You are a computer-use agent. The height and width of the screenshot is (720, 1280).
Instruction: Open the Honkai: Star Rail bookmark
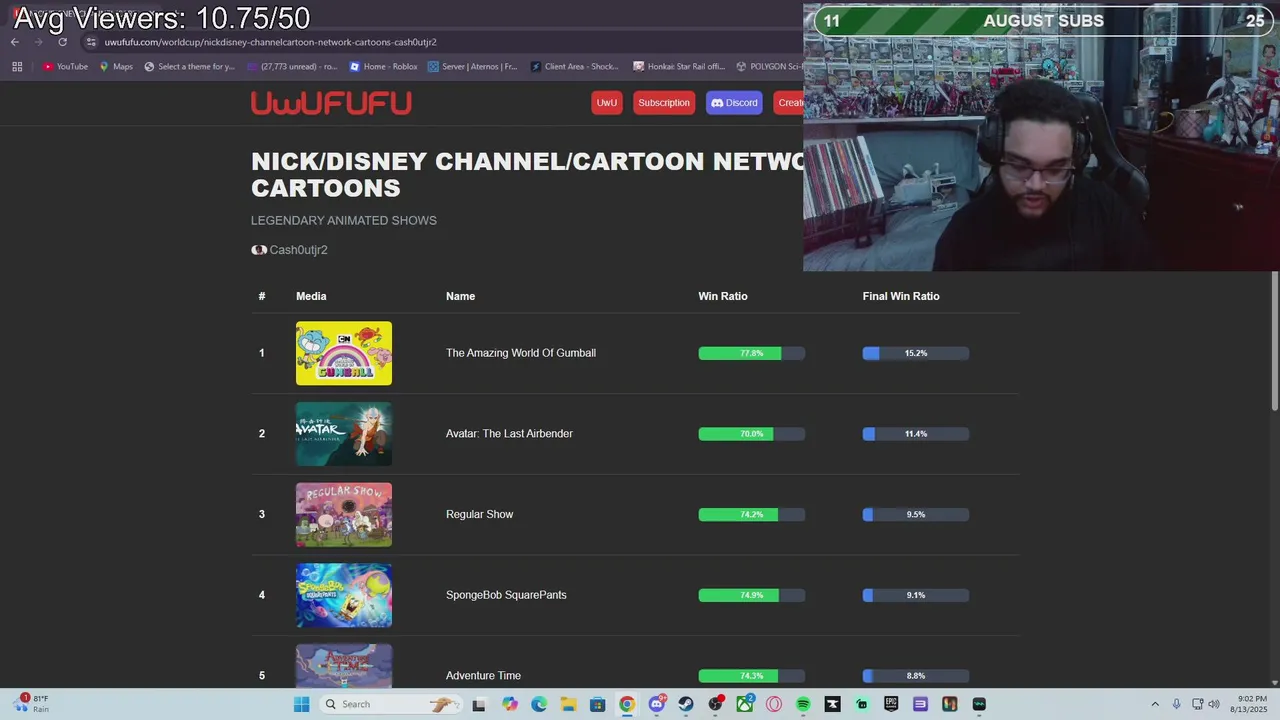pos(678,67)
